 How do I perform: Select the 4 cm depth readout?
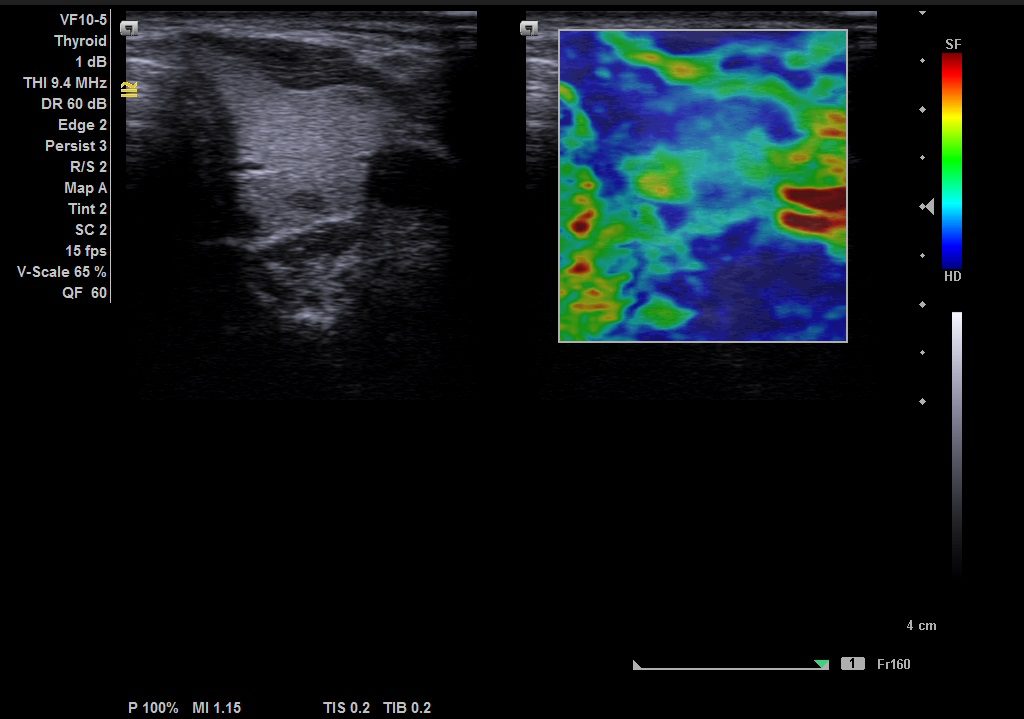click(x=921, y=626)
